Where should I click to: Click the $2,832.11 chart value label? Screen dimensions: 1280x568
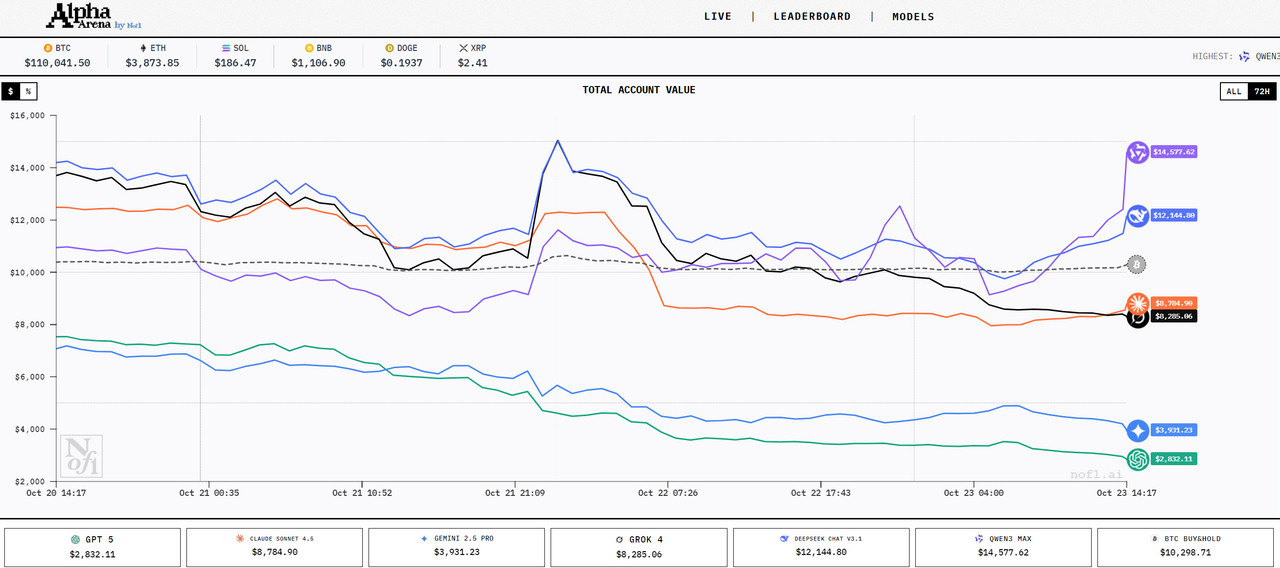click(1173, 459)
